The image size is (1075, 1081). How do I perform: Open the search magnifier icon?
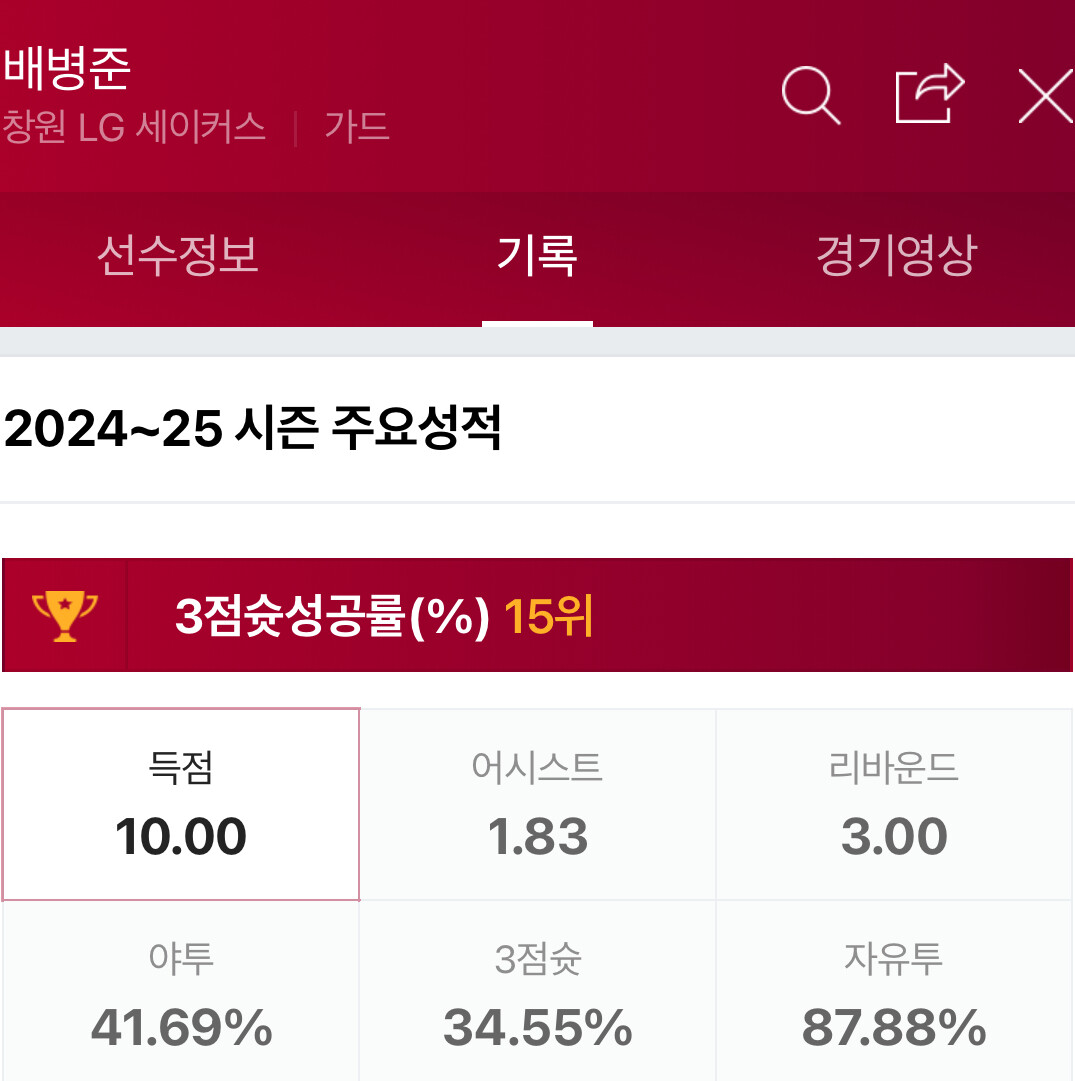[810, 95]
